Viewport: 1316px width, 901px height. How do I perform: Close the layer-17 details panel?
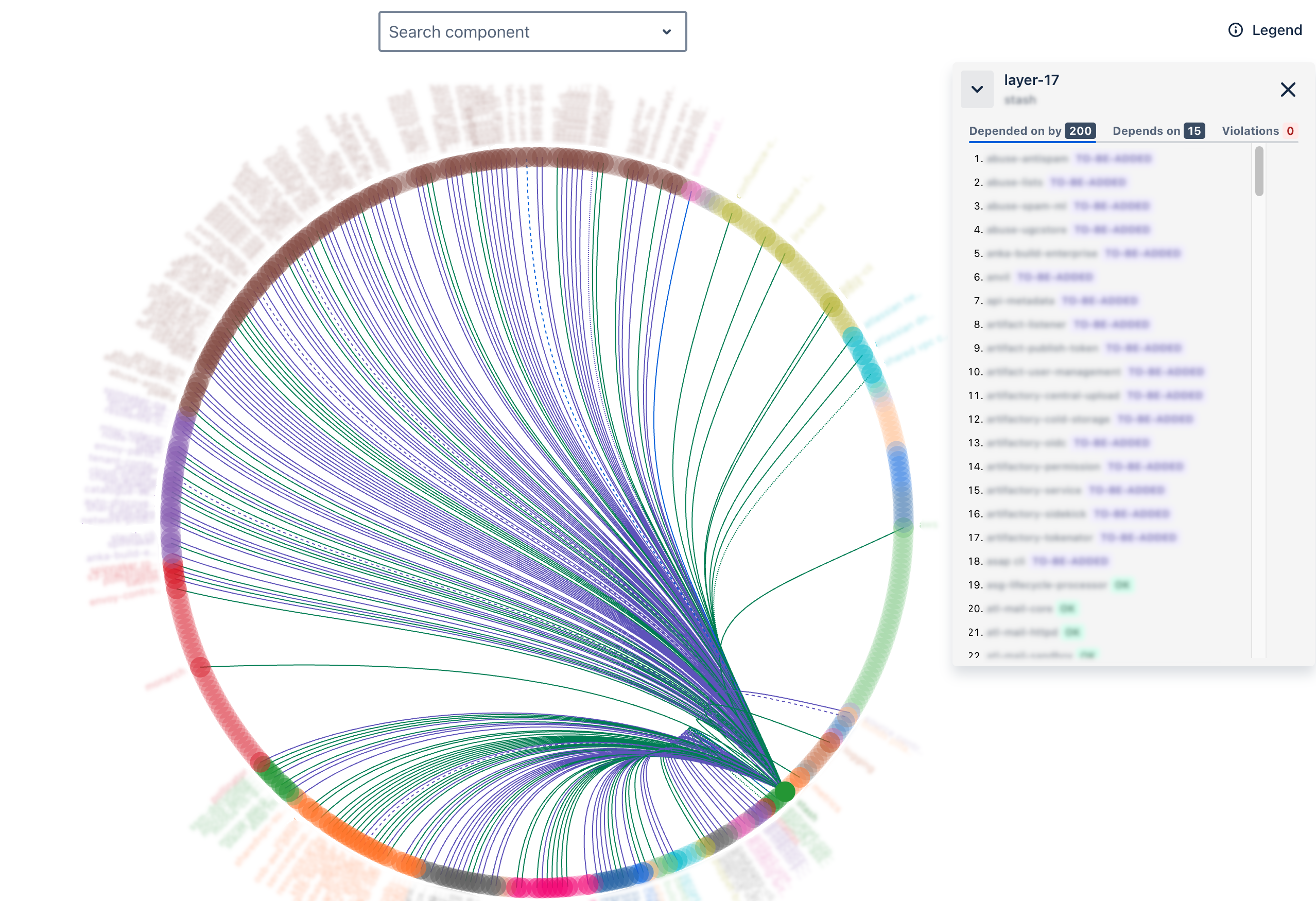point(1288,90)
